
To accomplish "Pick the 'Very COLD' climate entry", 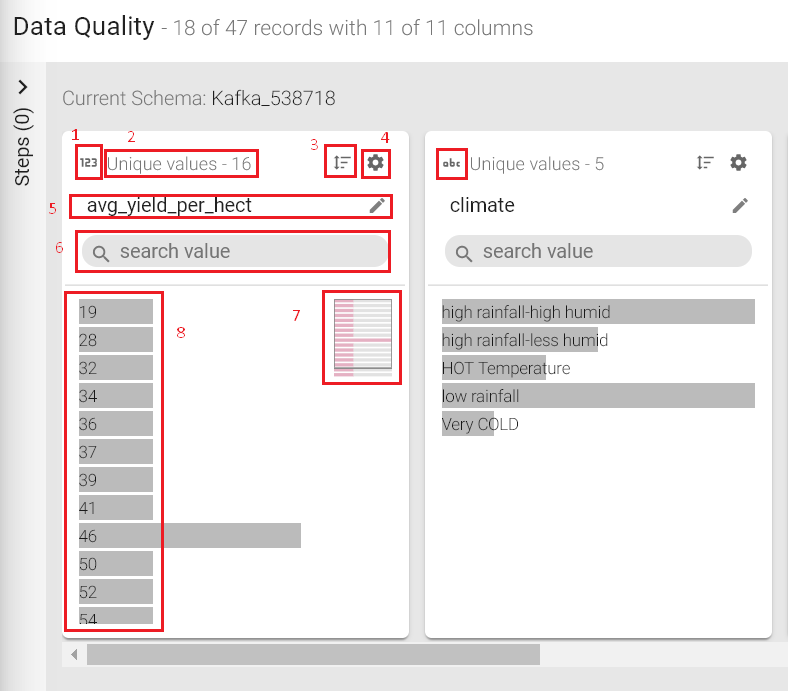I will coord(480,424).
